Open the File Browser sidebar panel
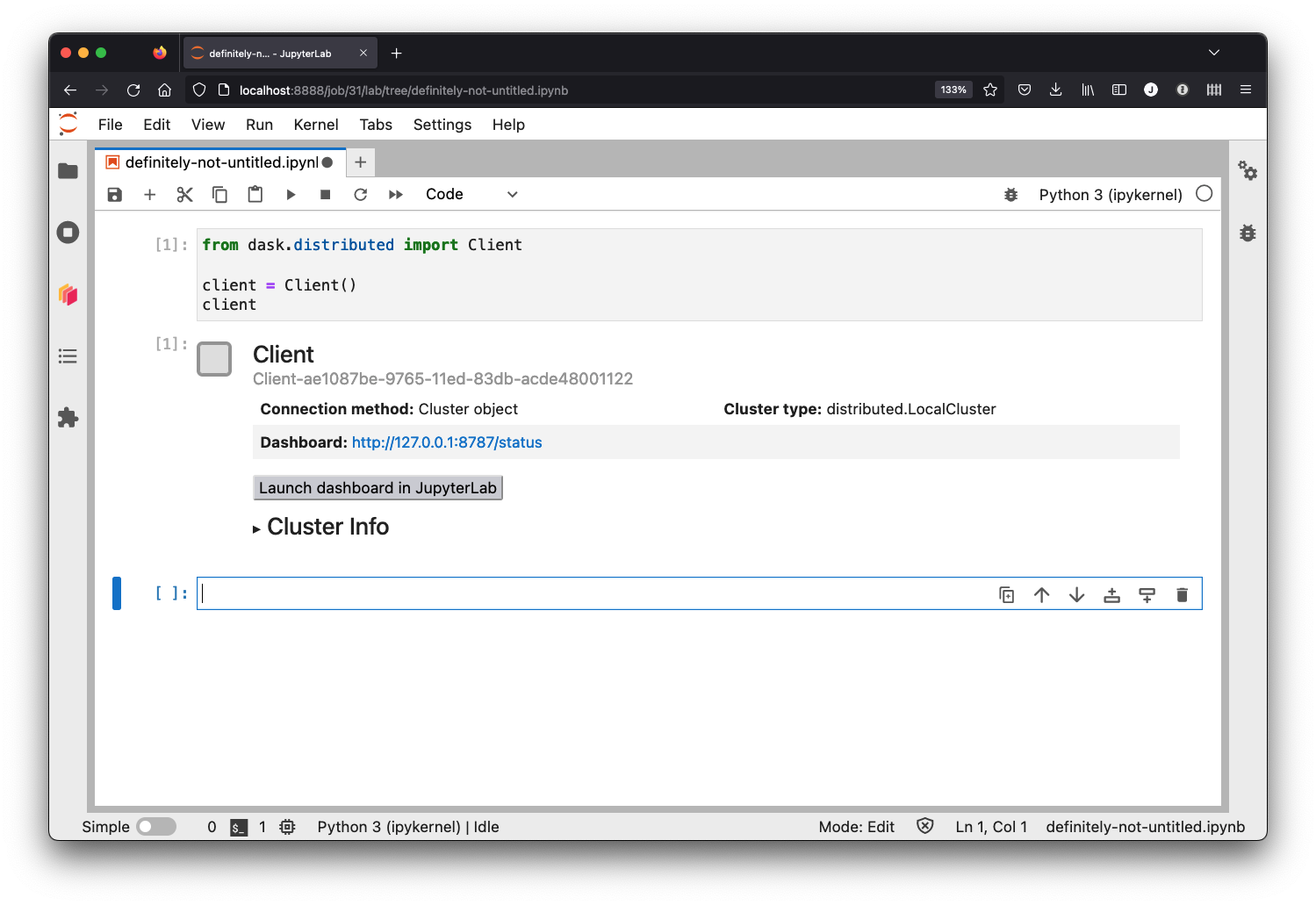Image resolution: width=1316 pixels, height=905 pixels. (68, 171)
